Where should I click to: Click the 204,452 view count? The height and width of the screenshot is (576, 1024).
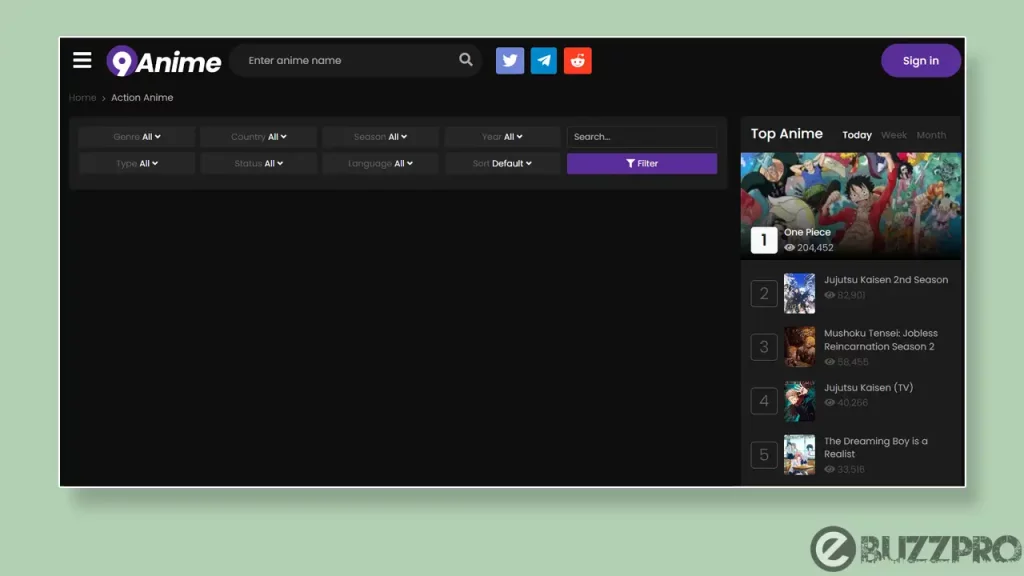(815, 248)
